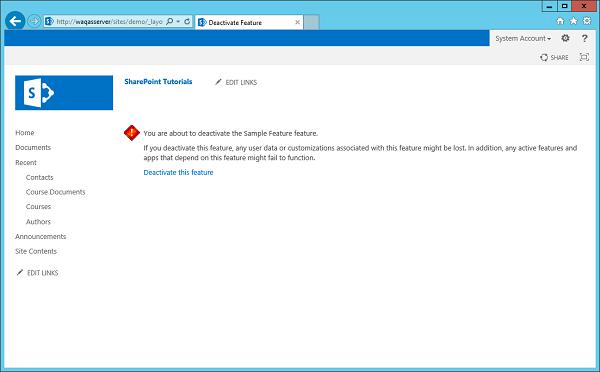Click the focus on content icon
The image size is (600, 372).
click(584, 57)
